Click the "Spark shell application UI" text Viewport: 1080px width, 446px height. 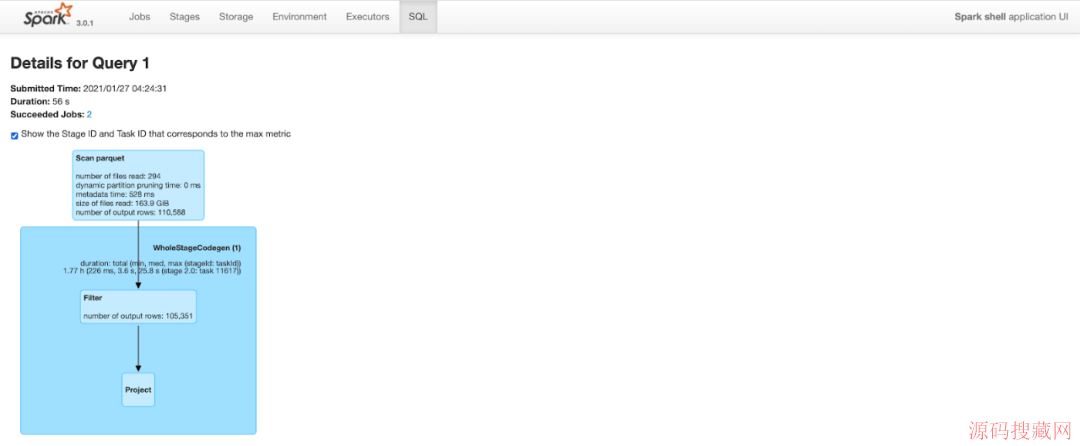click(1011, 17)
